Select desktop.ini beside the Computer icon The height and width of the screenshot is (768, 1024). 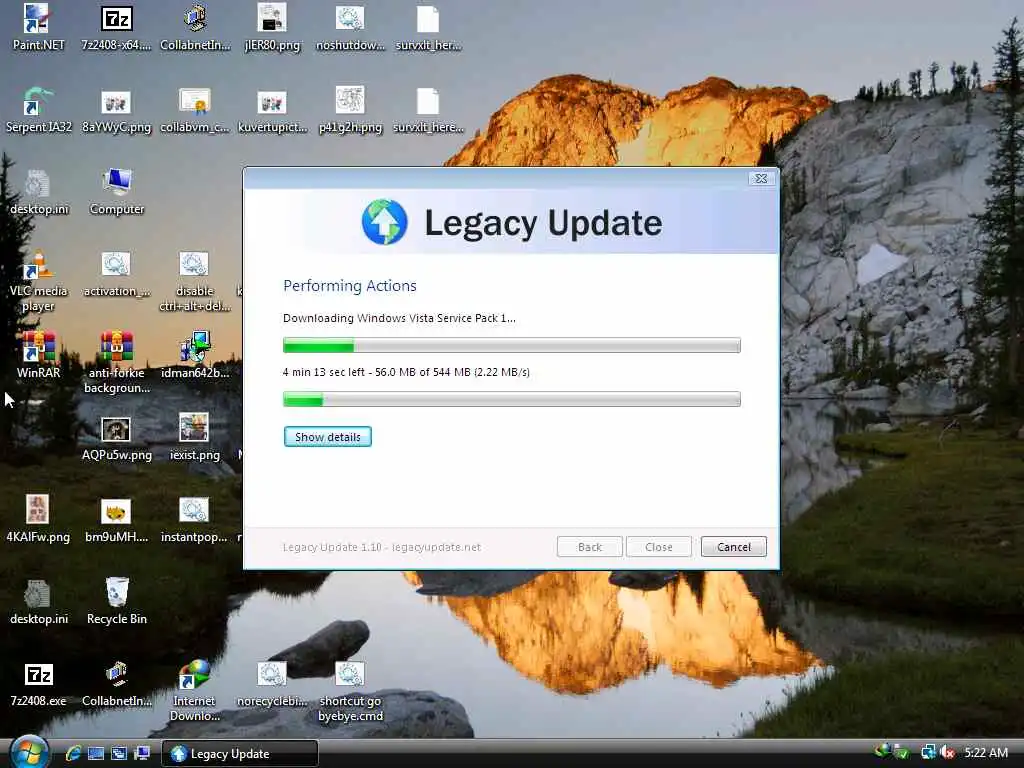(x=39, y=192)
